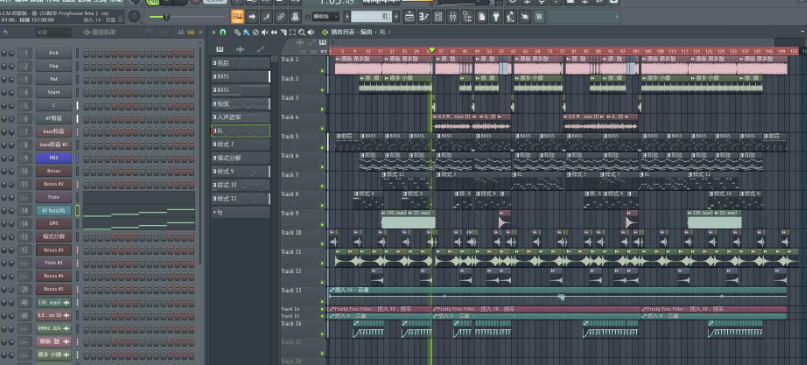The width and height of the screenshot is (807, 365).
Task: Open the blue highlighted channel button
Action: (54, 158)
